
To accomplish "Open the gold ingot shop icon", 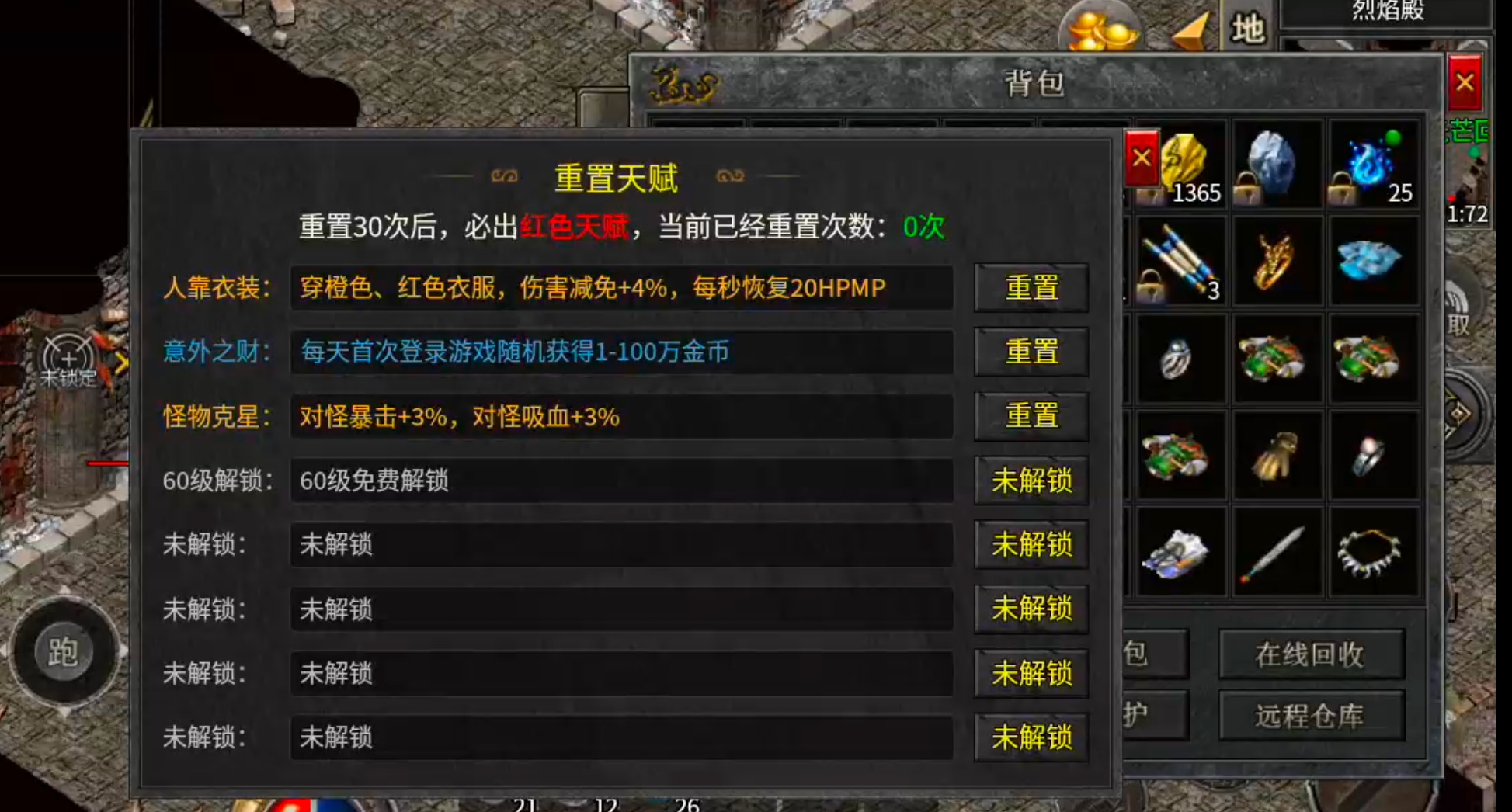I will 1103,28.
